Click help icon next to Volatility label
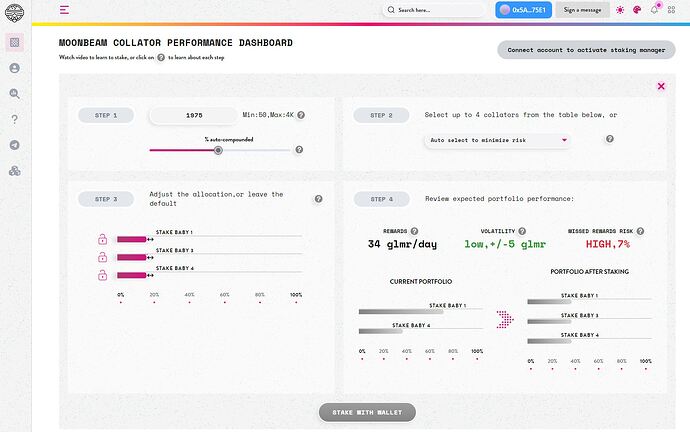The height and width of the screenshot is (432, 690). click(522, 231)
